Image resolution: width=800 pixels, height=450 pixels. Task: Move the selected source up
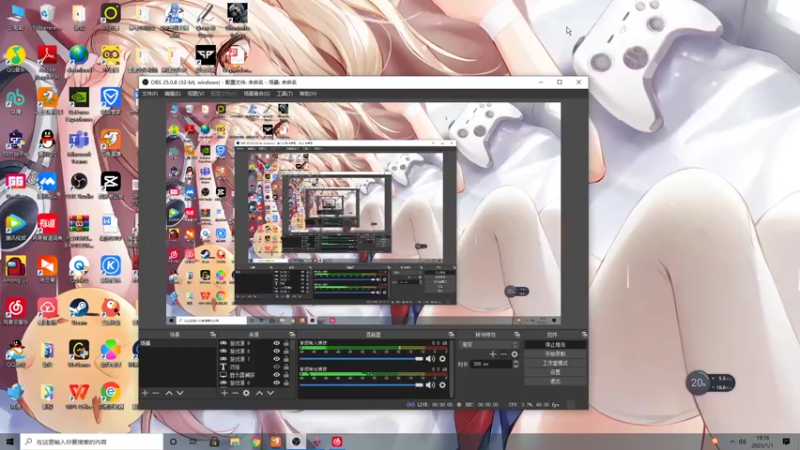coord(259,393)
